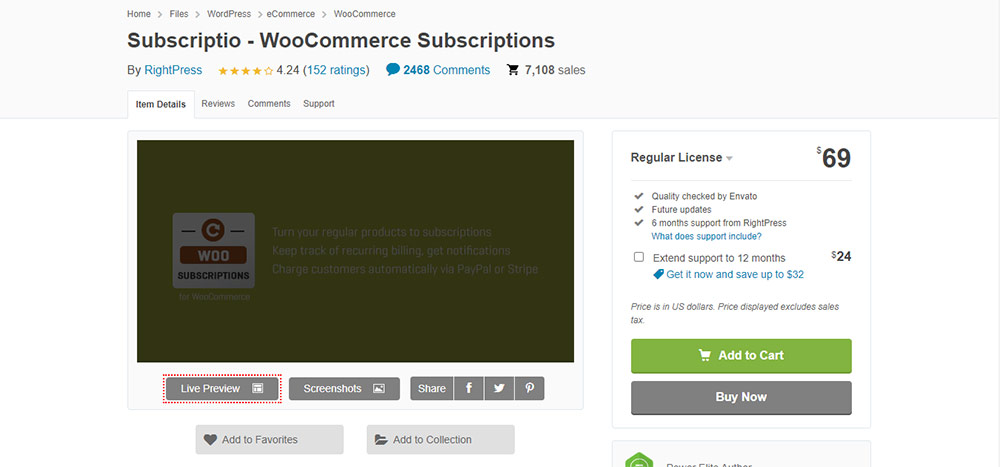Viewport: 1000px width, 467px height.
Task: Expand the Regular License dropdown
Action: [729, 158]
